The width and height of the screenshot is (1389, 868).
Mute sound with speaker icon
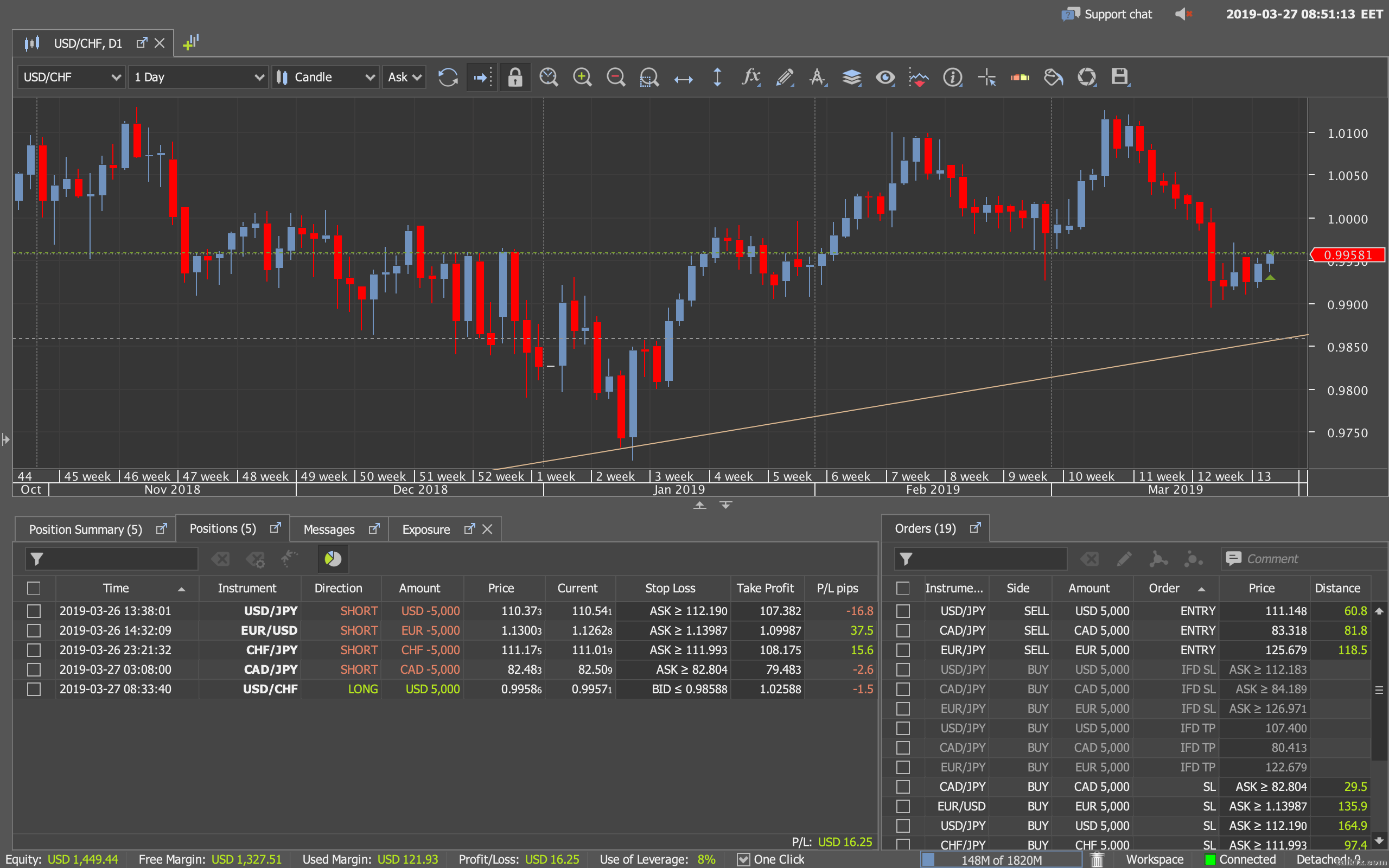(x=1183, y=14)
